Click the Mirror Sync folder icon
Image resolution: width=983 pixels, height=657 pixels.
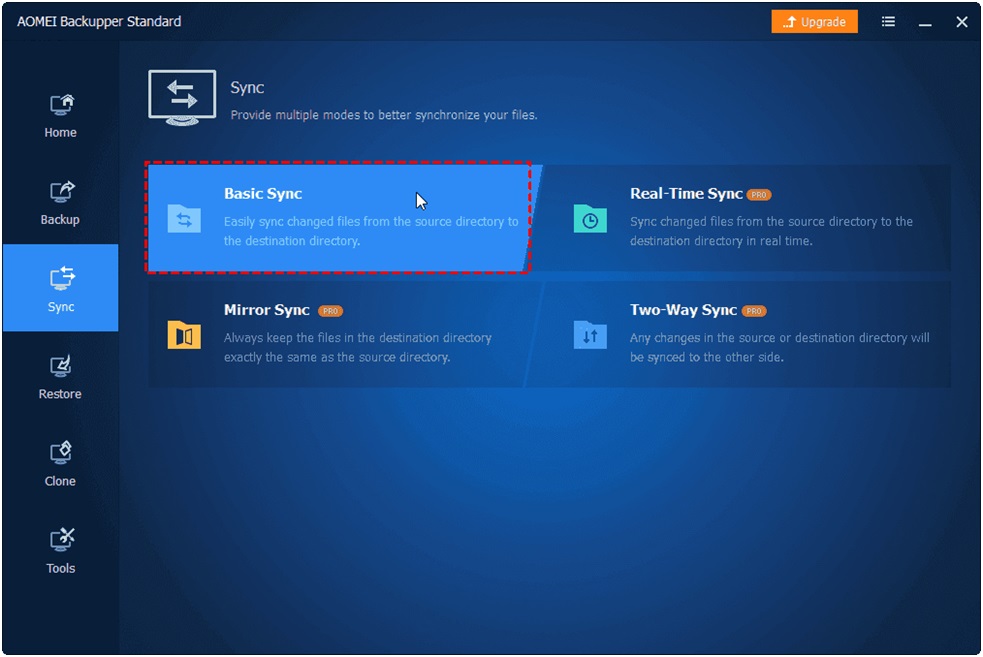[x=183, y=336]
